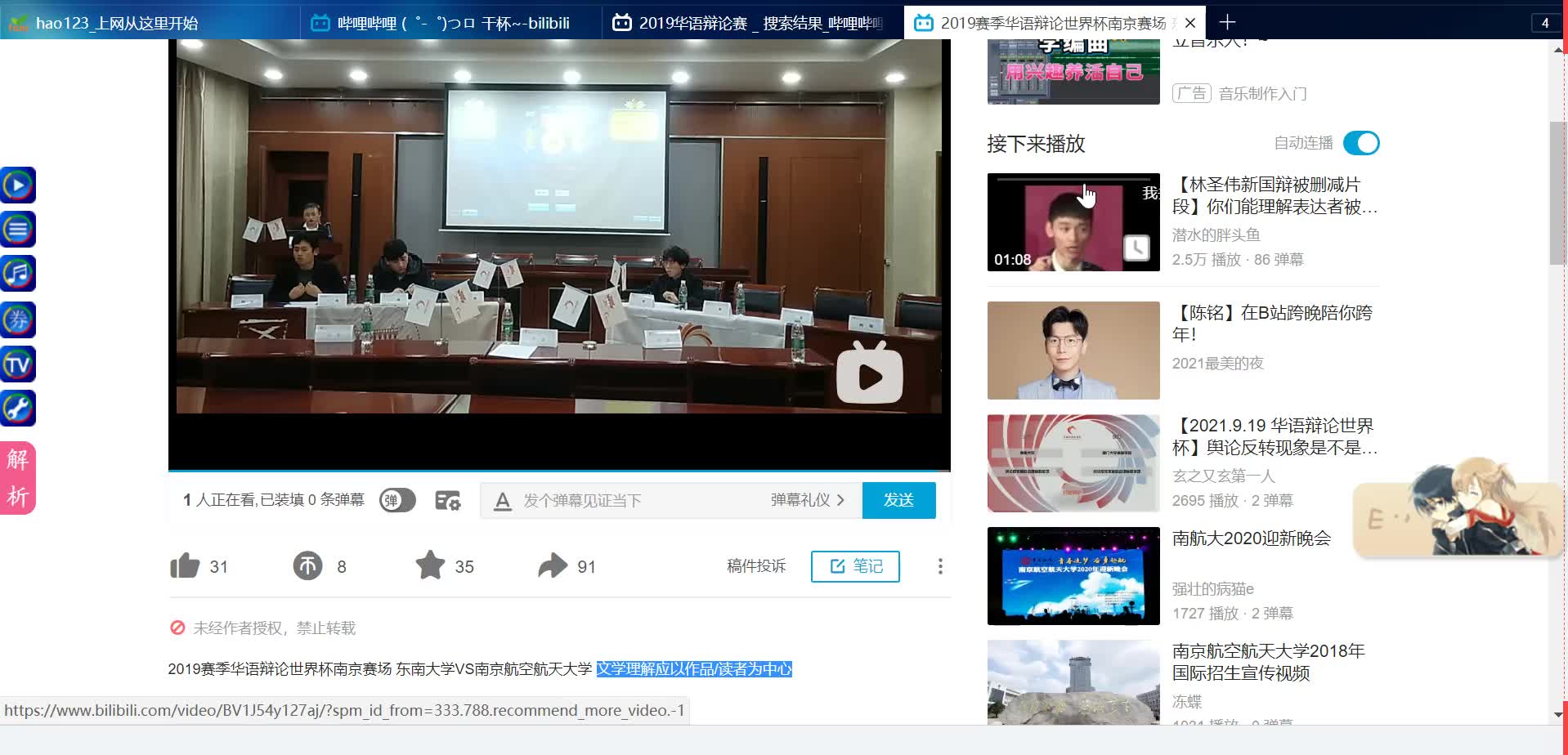Open 陈铭 portrait video thumbnail
This screenshot has height=755, width=1568.
pos(1073,351)
